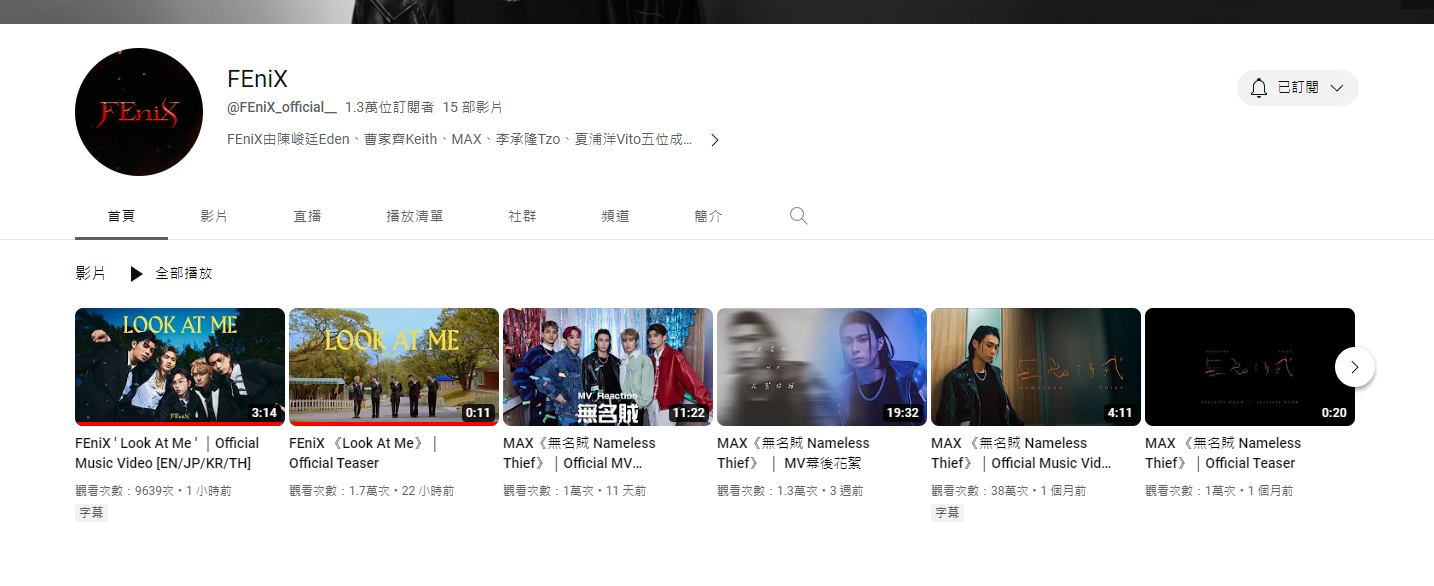Click the "觀看次數：1.3萬次・3 週前" stats
This screenshot has height=586, width=1434.
pyautogui.click(x=790, y=491)
